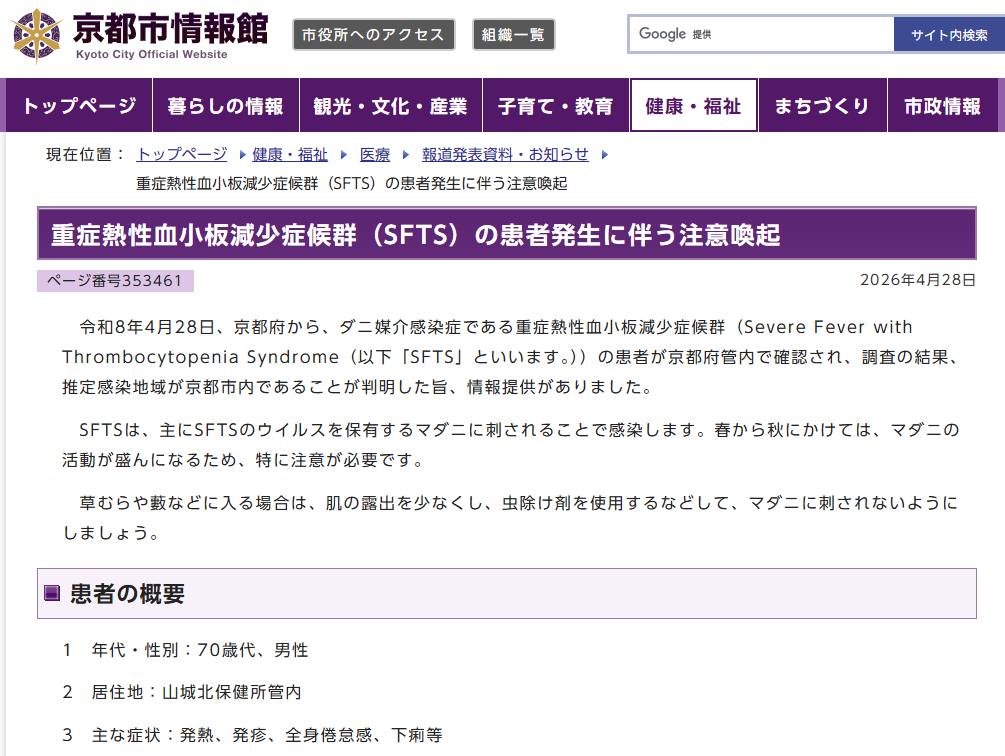The width and height of the screenshot is (1005, 756).
Task: Click the ページ番号353461 label
Action: point(115,281)
